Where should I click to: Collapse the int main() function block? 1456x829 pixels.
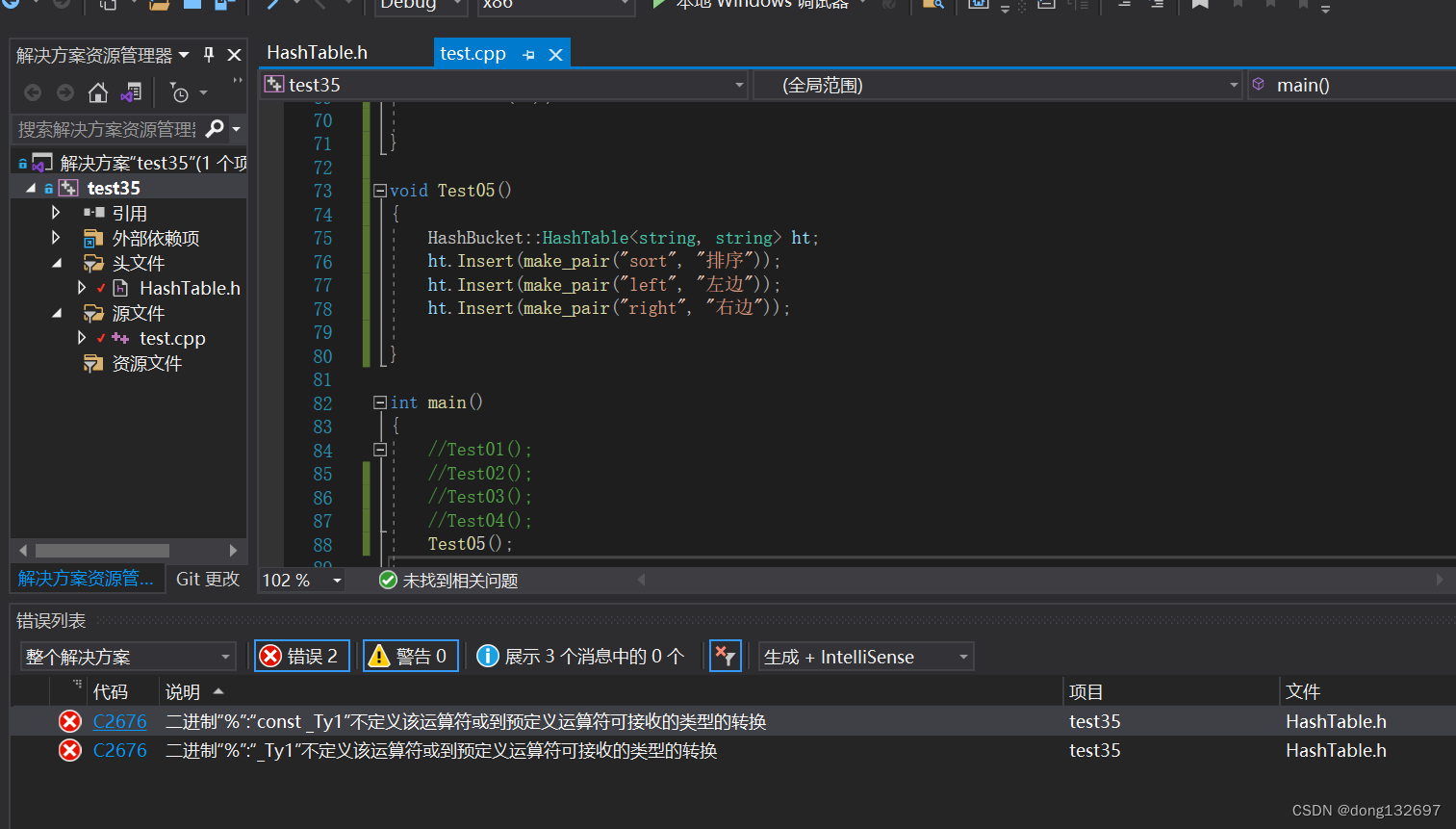tap(380, 402)
